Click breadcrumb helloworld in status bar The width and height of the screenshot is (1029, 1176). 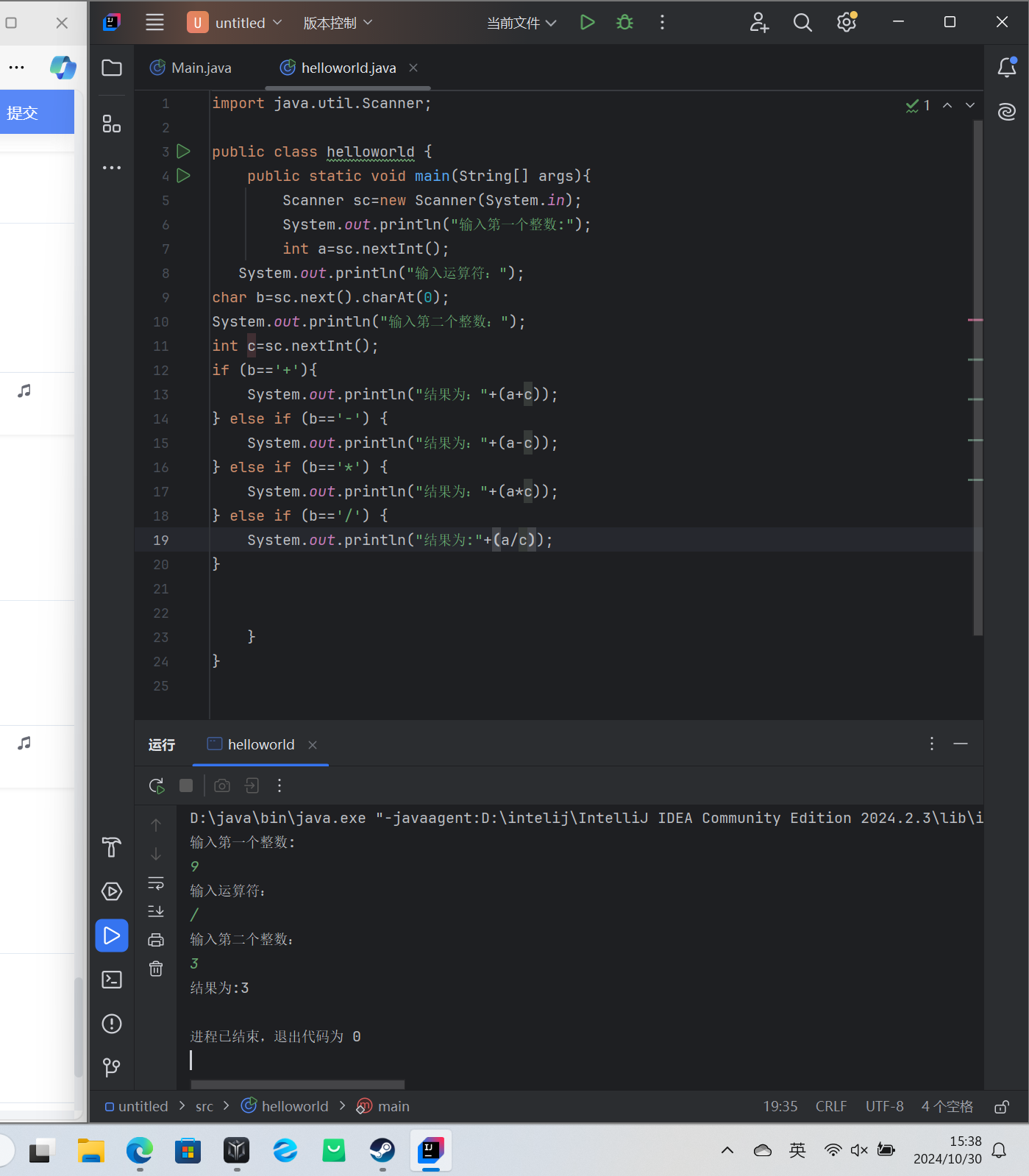click(285, 1106)
